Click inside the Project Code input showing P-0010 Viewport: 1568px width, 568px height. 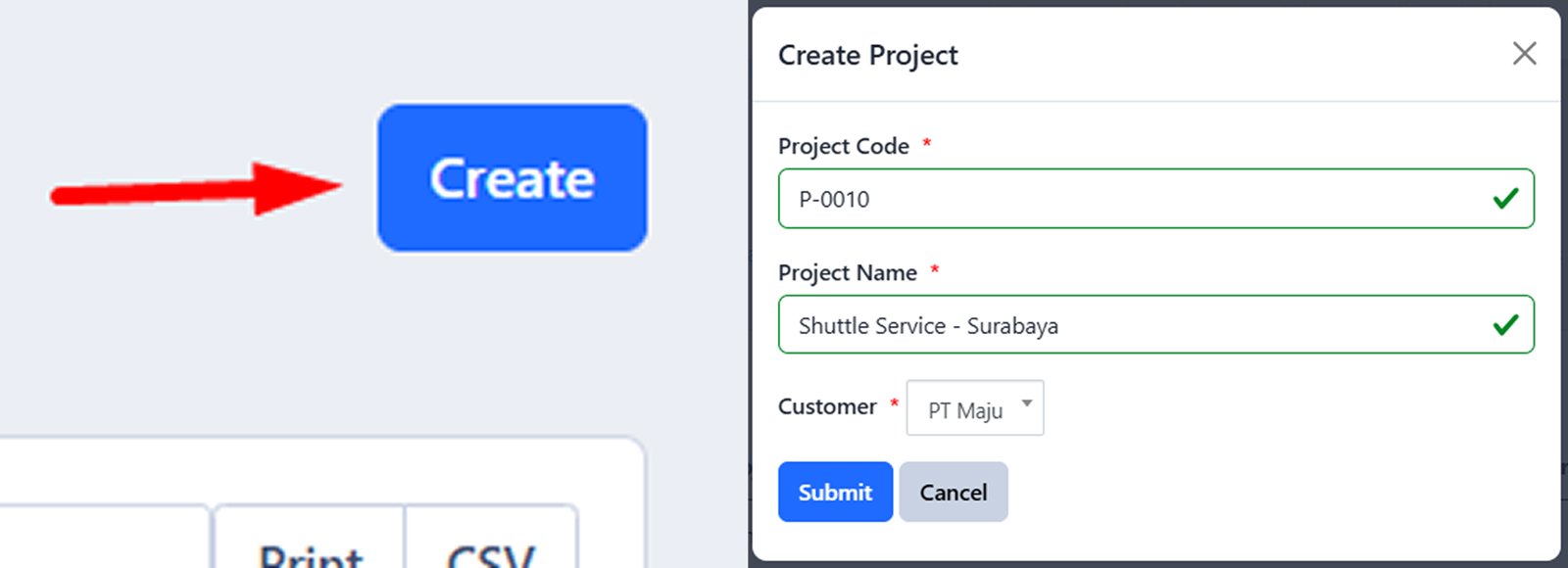tap(1078, 199)
